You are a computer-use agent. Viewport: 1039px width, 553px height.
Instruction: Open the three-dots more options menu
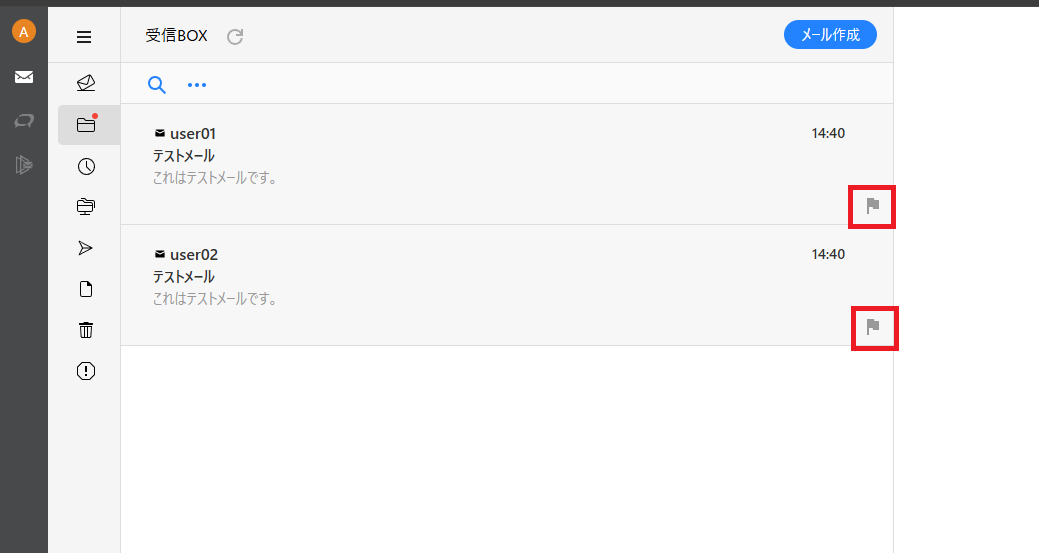click(197, 85)
